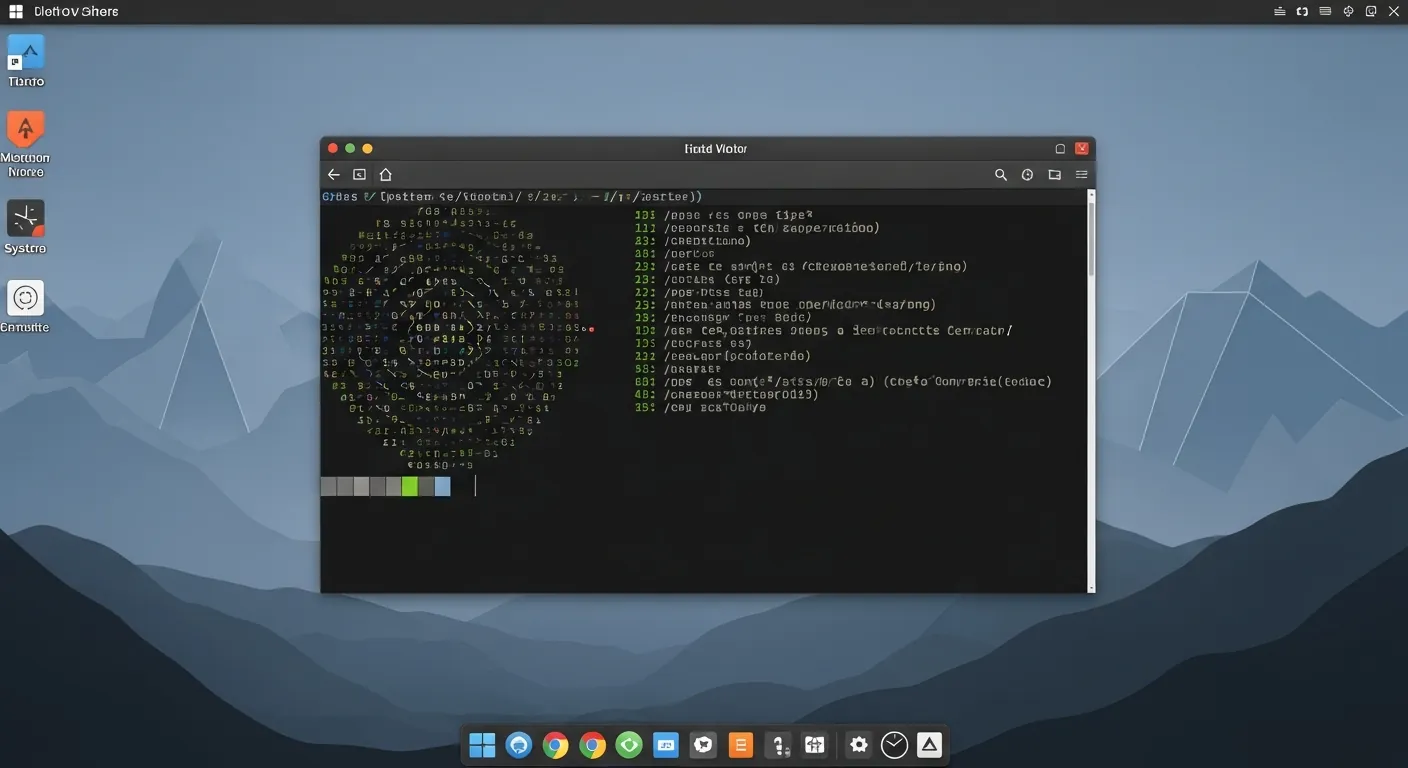Click the Home icon in the viewer toolbar

(x=385, y=174)
